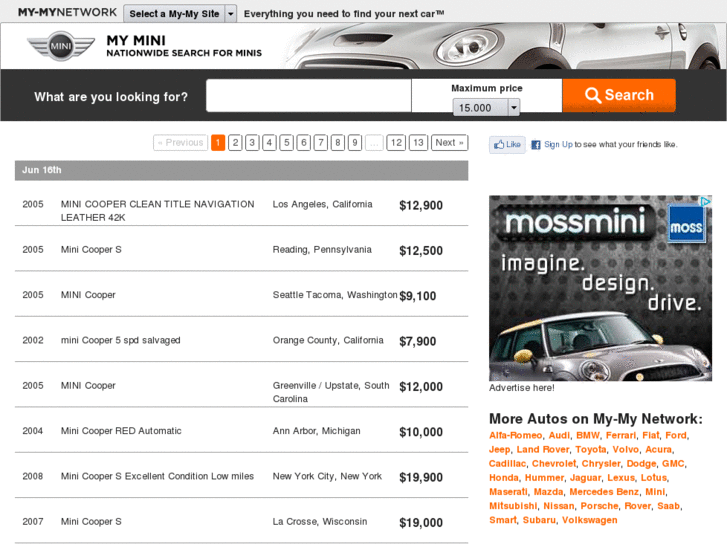Click the orange Search button
The width and height of the screenshot is (727, 545).
[619, 95]
